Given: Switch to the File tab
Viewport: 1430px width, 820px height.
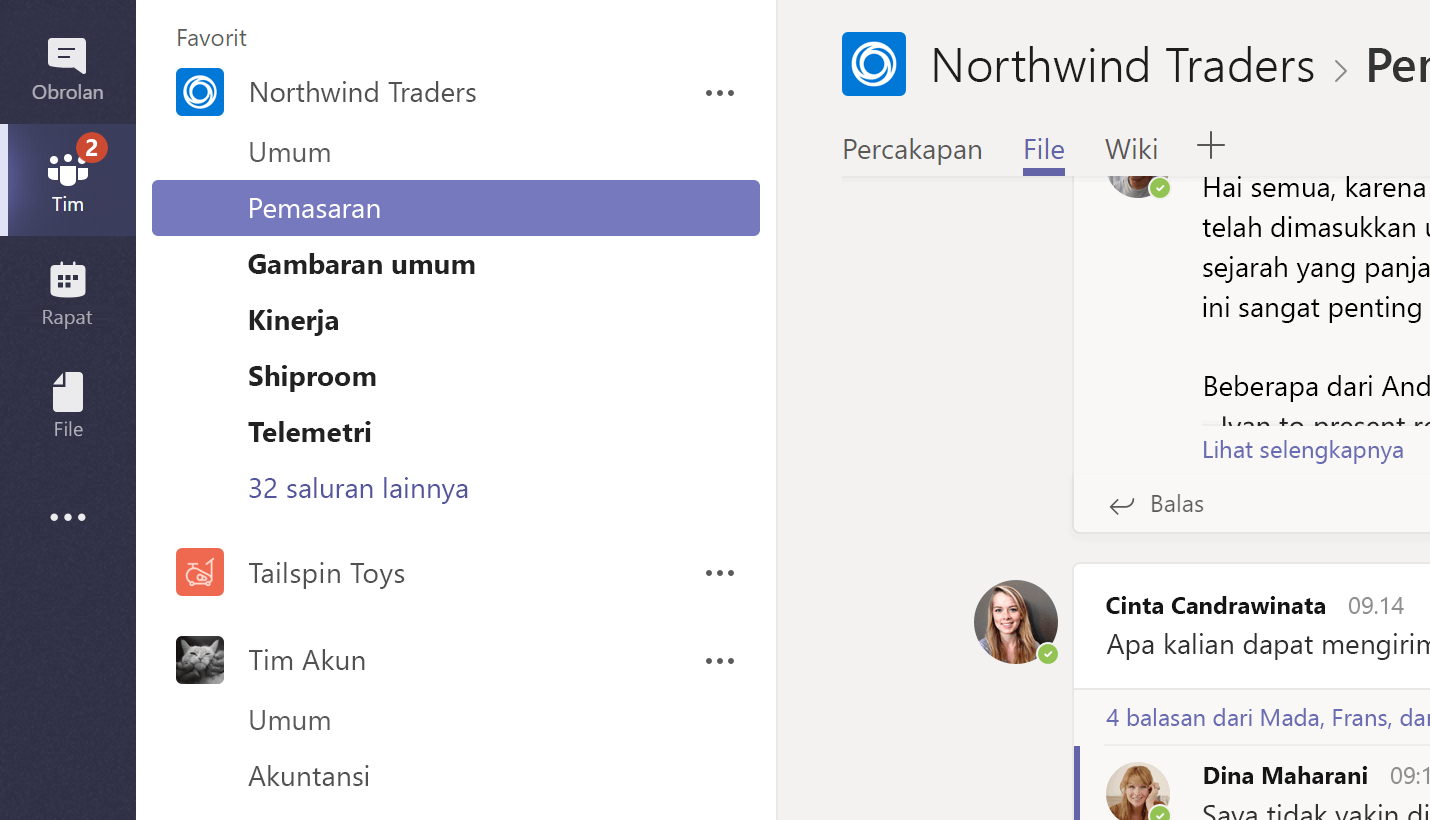Looking at the screenshot, I should click(1044, 150).
